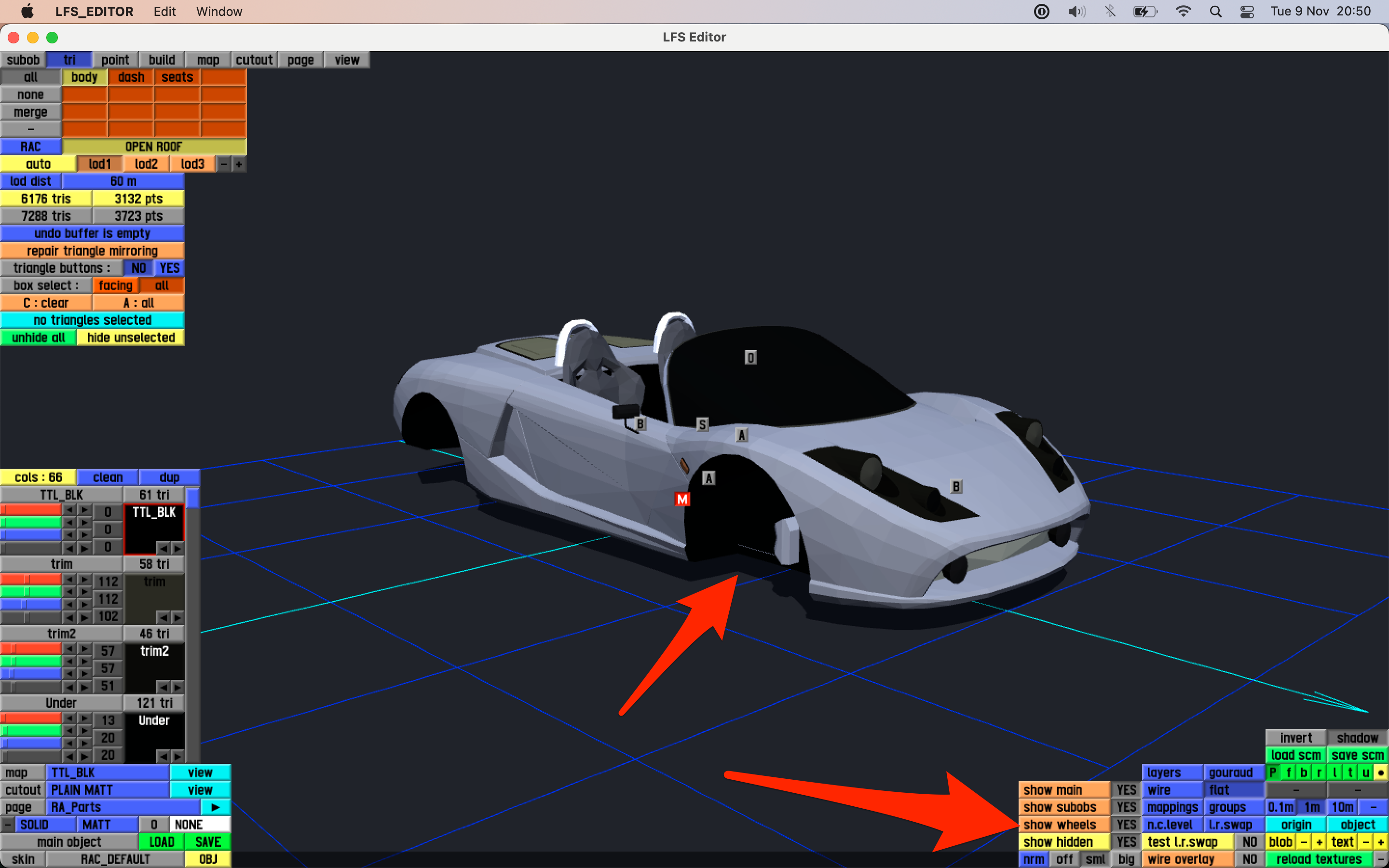1389x868 pixels.
Task: Switch to the point mode tab
Action: click(115, 60)
